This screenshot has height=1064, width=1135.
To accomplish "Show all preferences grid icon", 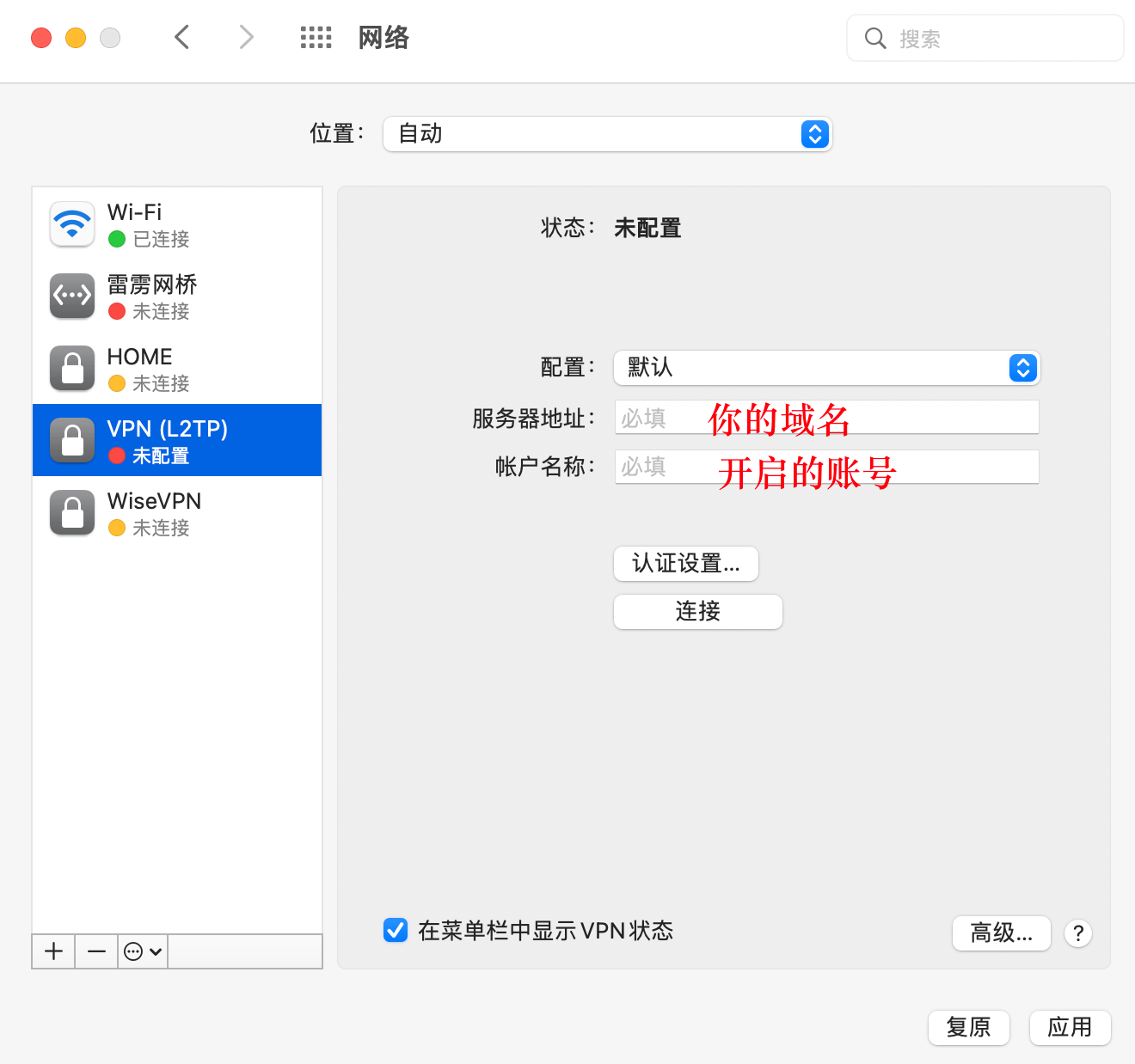I will pyautogui.click(x=316, y=38).
